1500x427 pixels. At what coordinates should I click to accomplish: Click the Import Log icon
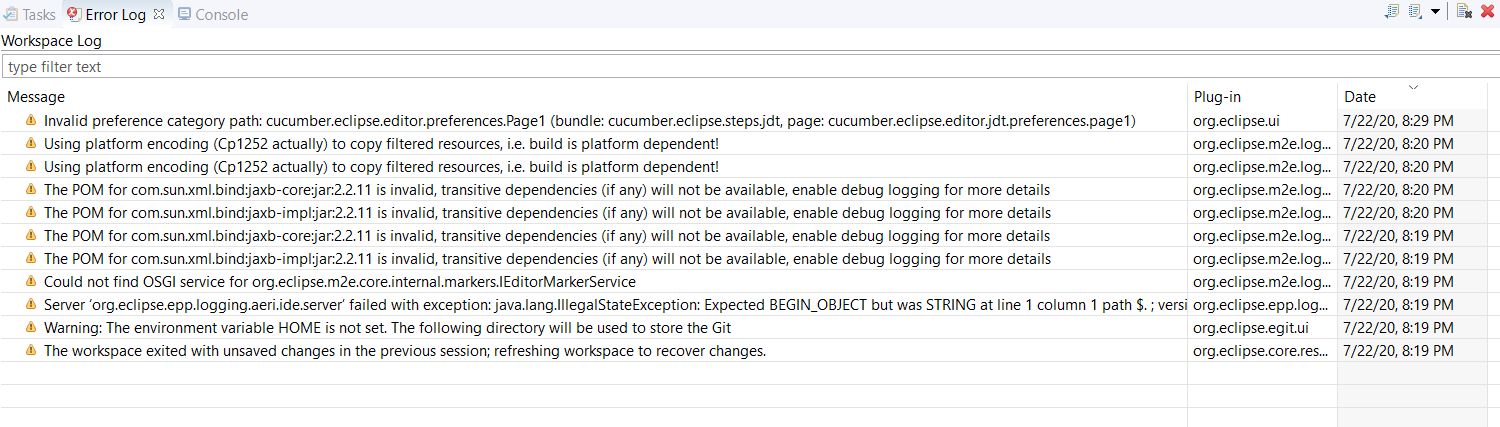1415,11
